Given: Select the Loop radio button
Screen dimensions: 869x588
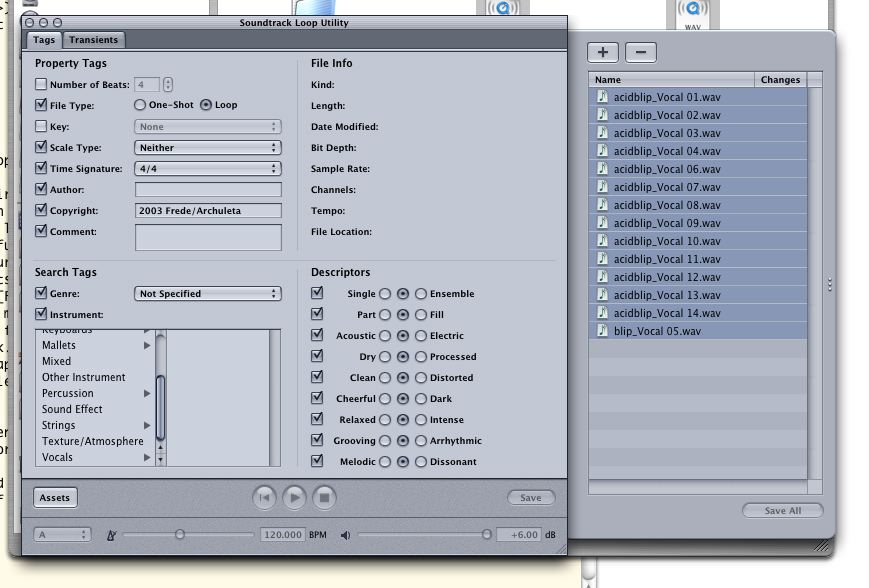Looking at the screenshot, I should pyautogui.click(x=206, y=105).
